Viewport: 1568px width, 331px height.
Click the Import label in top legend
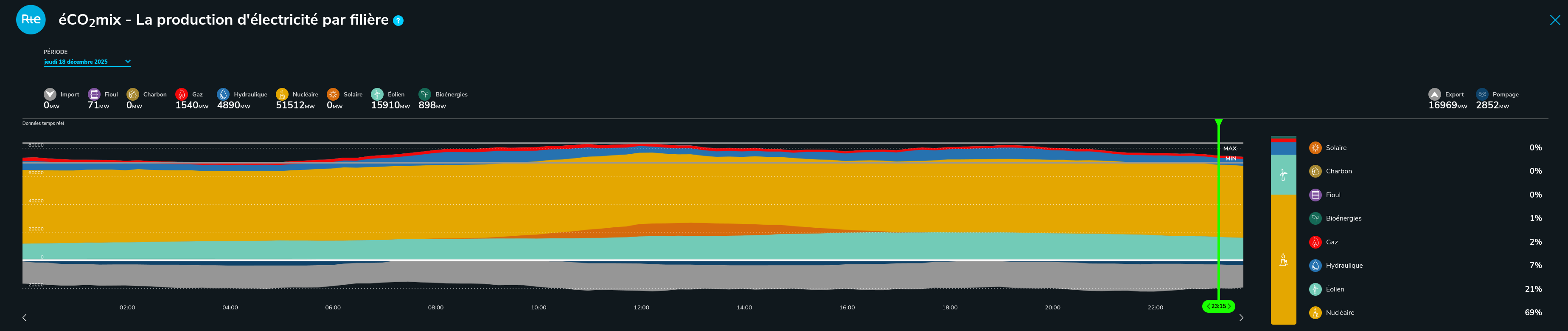coord(70,94)
